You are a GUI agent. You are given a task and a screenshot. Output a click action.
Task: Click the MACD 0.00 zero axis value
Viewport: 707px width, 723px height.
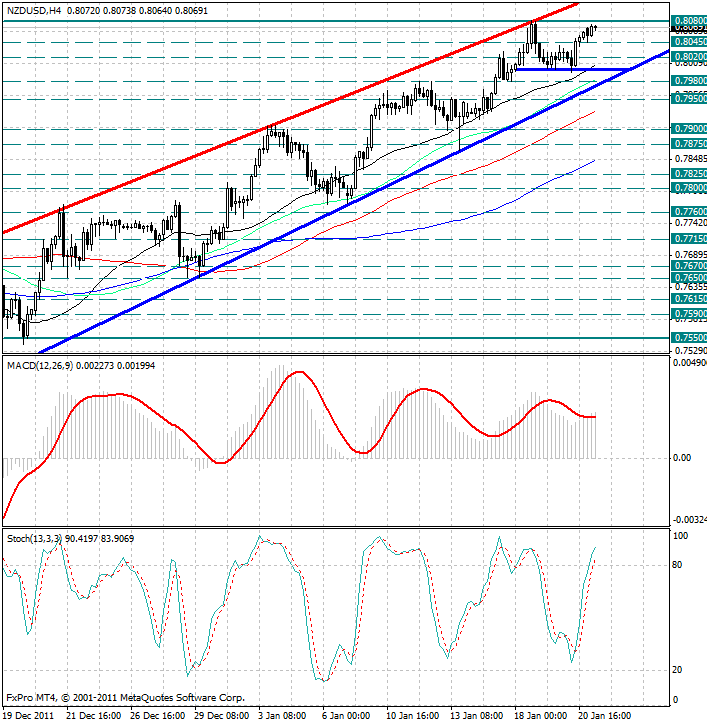[x=682, y=458]
